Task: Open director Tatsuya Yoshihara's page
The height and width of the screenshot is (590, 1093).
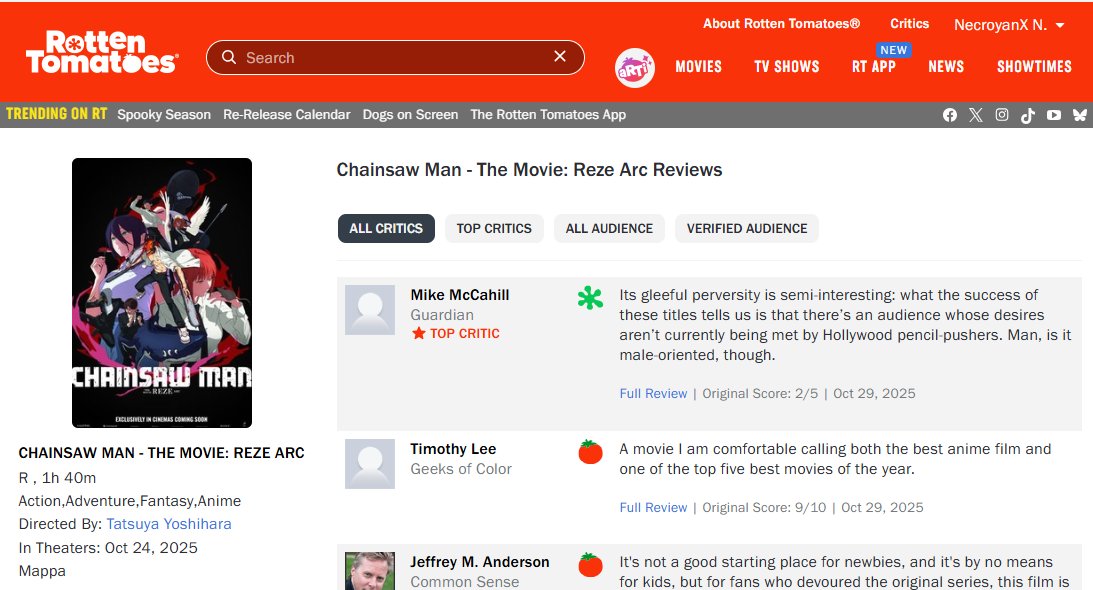Action: pyautogui.click(x=169, y=524)
